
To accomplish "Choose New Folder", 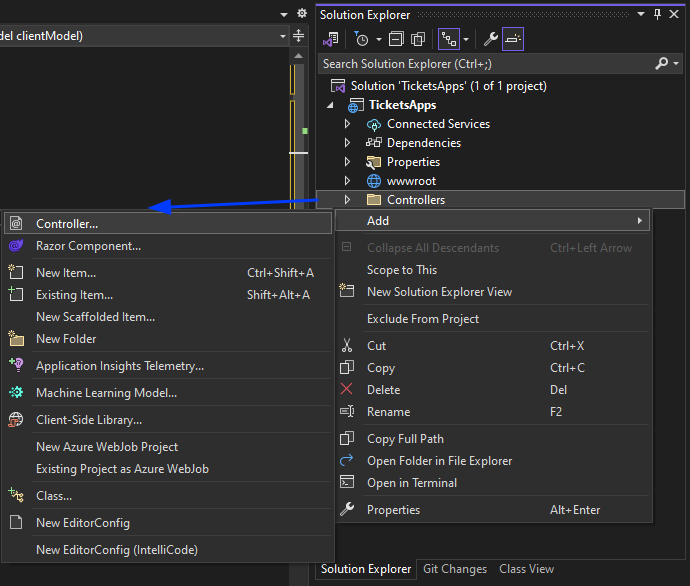I will tap(168, 339).
